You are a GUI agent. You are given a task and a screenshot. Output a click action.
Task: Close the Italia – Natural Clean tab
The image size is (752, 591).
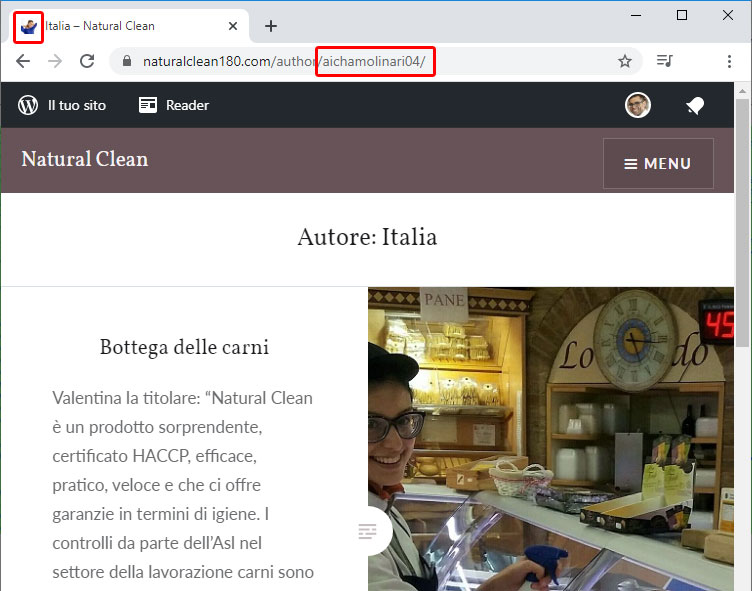(x=233, y=26)
